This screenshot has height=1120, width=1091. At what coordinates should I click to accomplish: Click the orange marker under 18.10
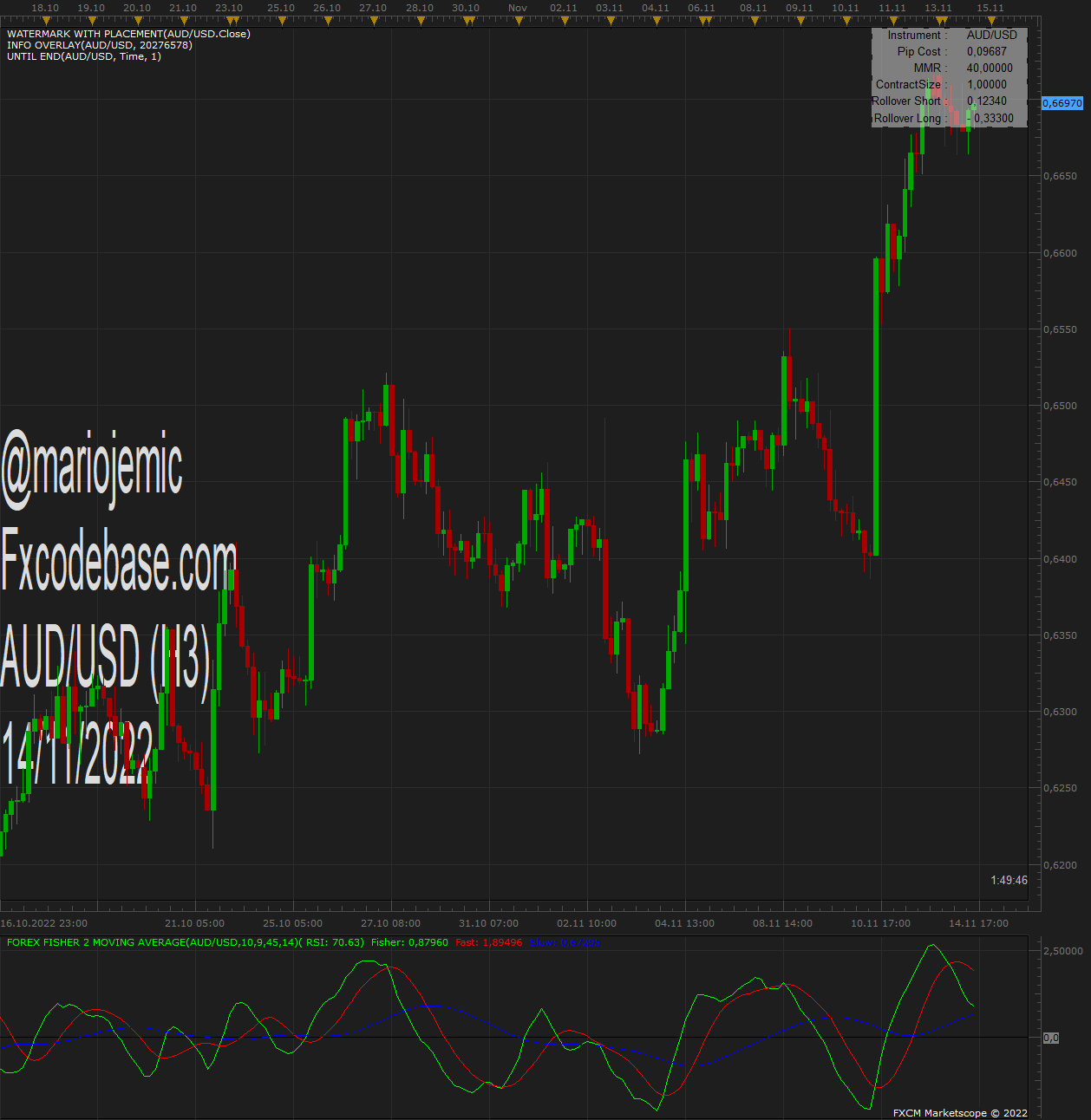(46, 20)
